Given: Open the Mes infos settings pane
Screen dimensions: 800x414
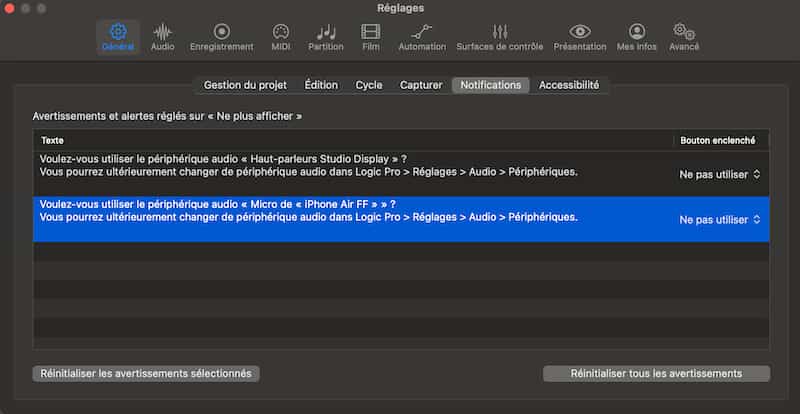Looking at the screenshot, I should (636, 37).
